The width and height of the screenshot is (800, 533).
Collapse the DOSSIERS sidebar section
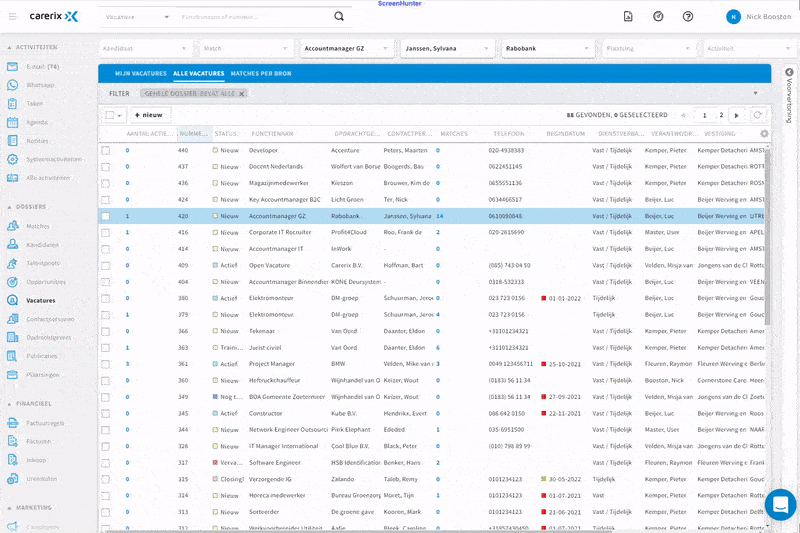(10, 207)
